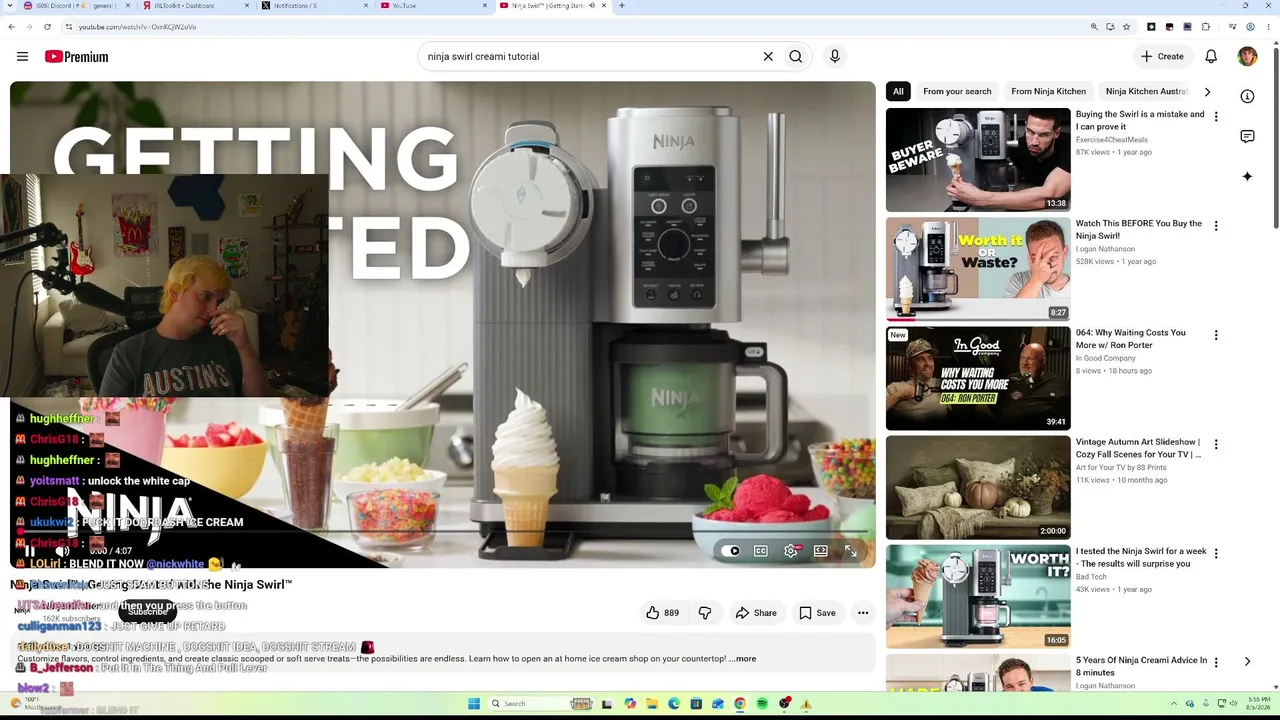1280x720 pixels.
Task: Share the Ninja Swirl video
Action: pyautogui.click(x=756, y=613)
